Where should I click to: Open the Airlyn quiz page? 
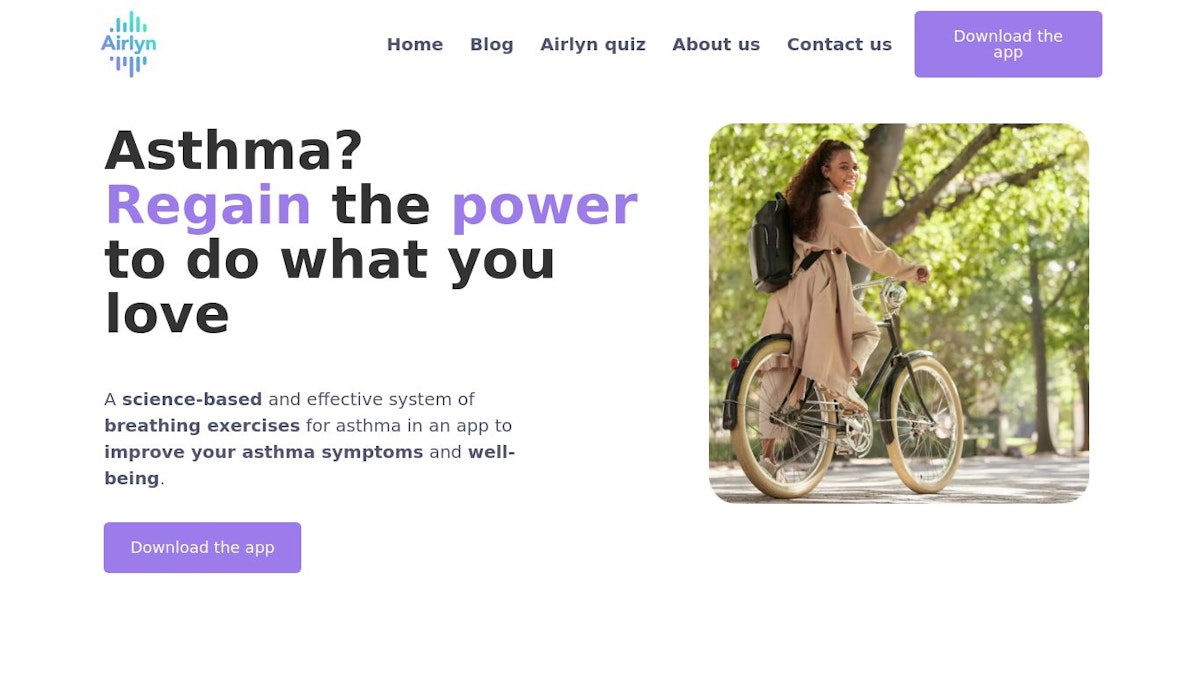[x=593, y=44]
